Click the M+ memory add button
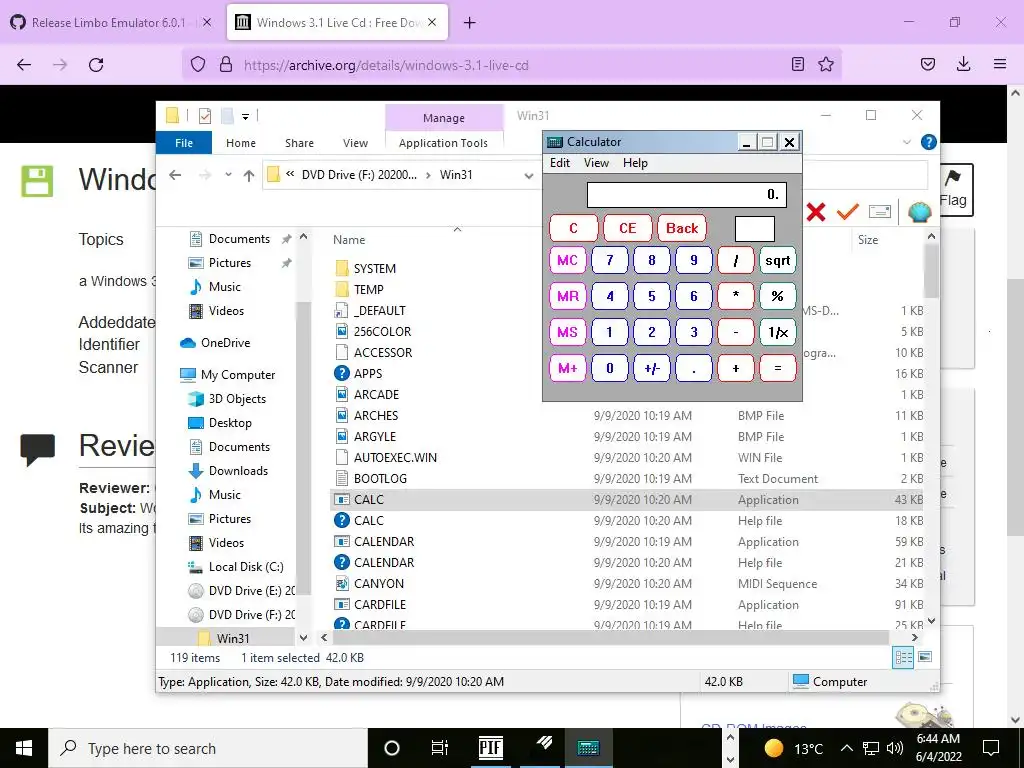Screen dimensions: 1024x768 [x=568, y=368]
